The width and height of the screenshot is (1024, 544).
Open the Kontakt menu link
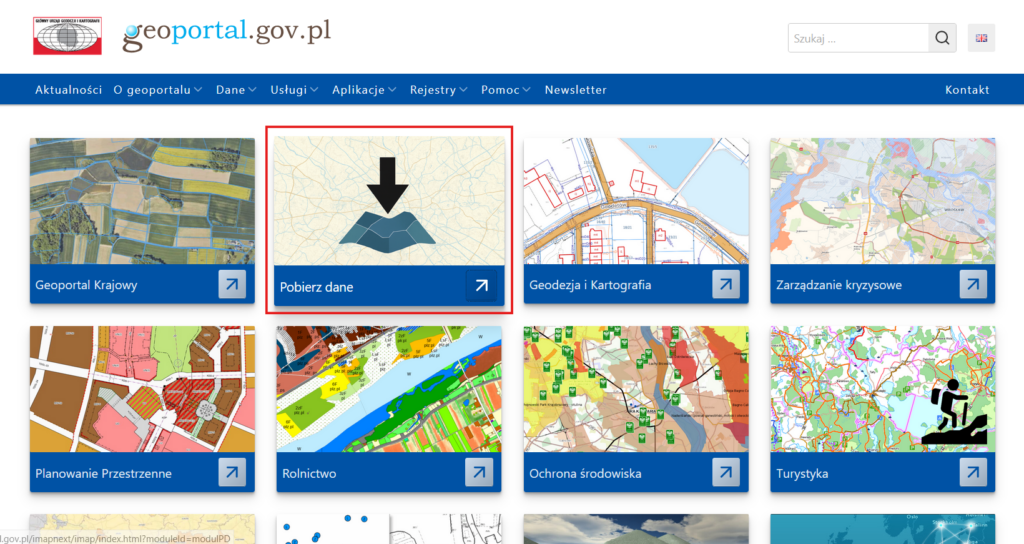pyautogui.click(x=967, y=90)
